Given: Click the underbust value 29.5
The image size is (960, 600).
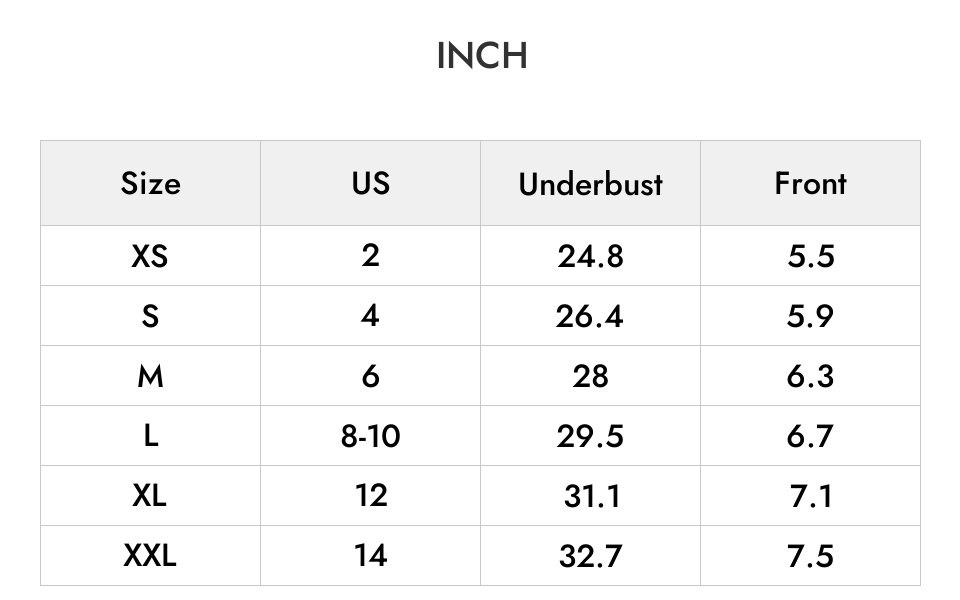Looking at the screenshot, I should coord(590,435).
